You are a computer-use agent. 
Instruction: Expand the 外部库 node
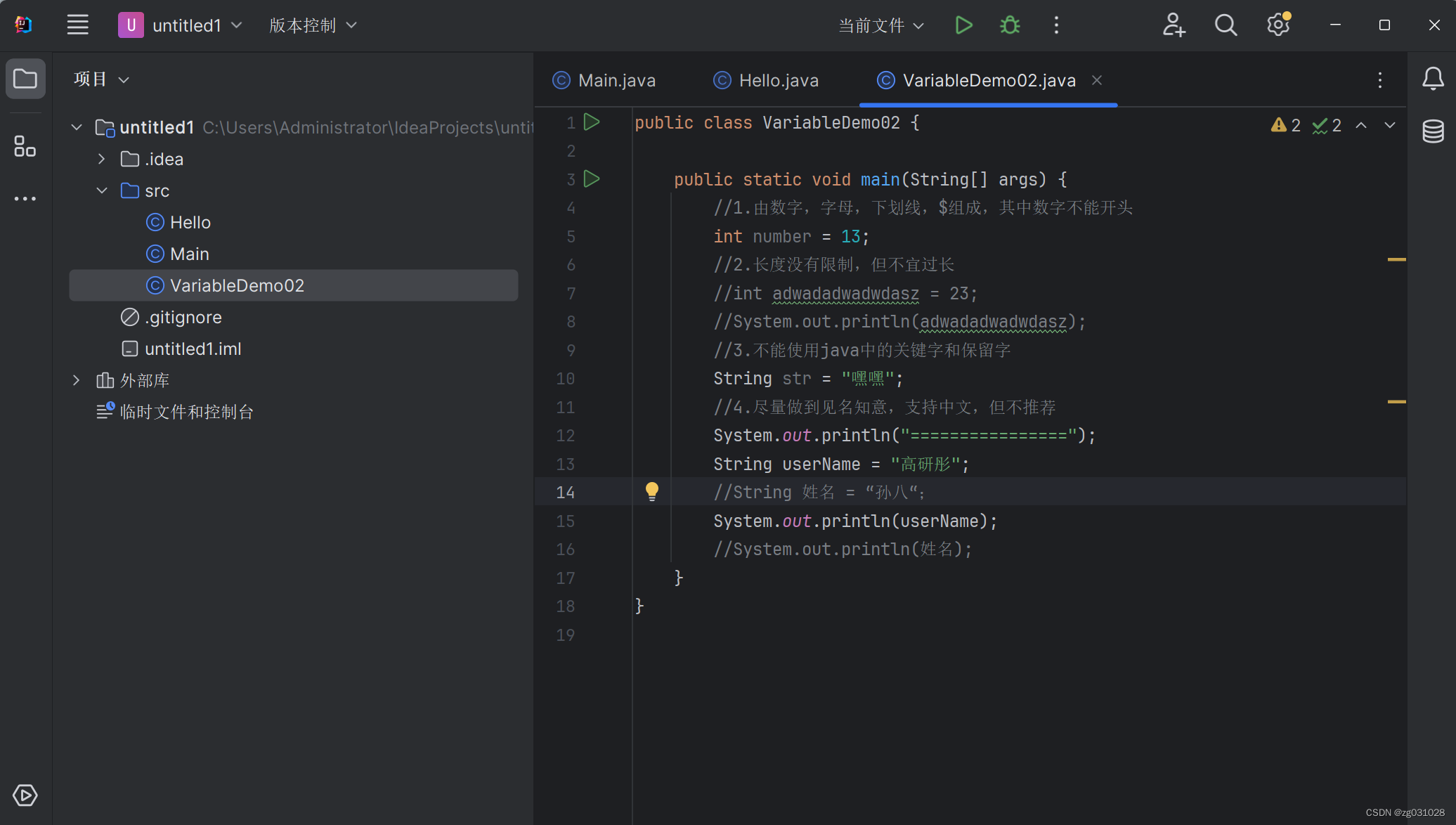(77, 380)
